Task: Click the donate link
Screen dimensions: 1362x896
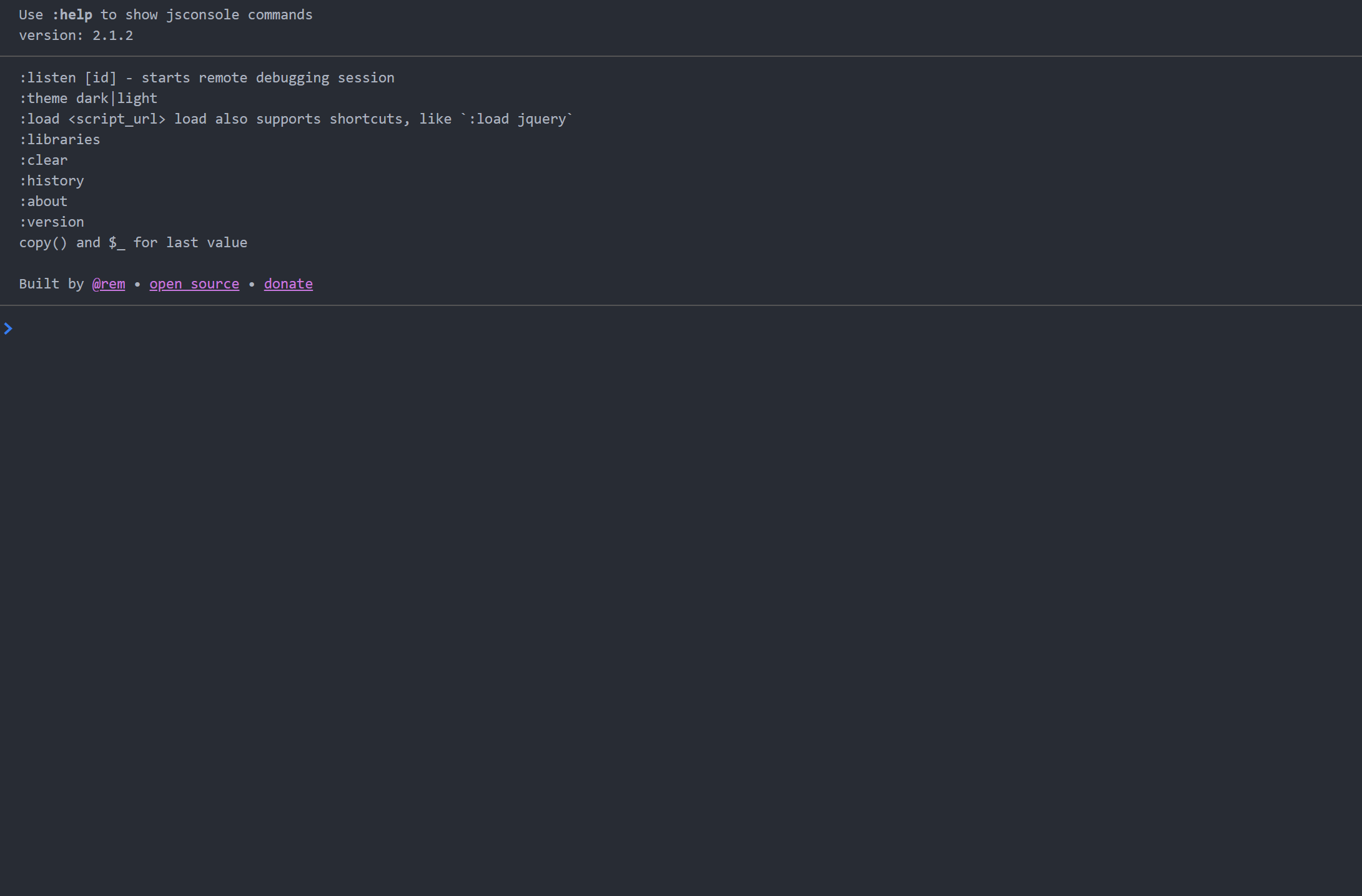Action: (x=288, y=283)
